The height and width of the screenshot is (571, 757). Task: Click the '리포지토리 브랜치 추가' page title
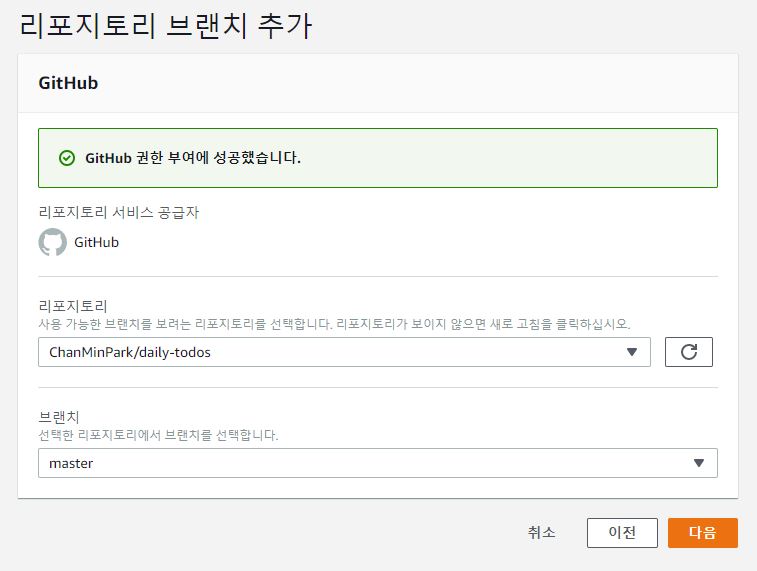click(166, 26)
